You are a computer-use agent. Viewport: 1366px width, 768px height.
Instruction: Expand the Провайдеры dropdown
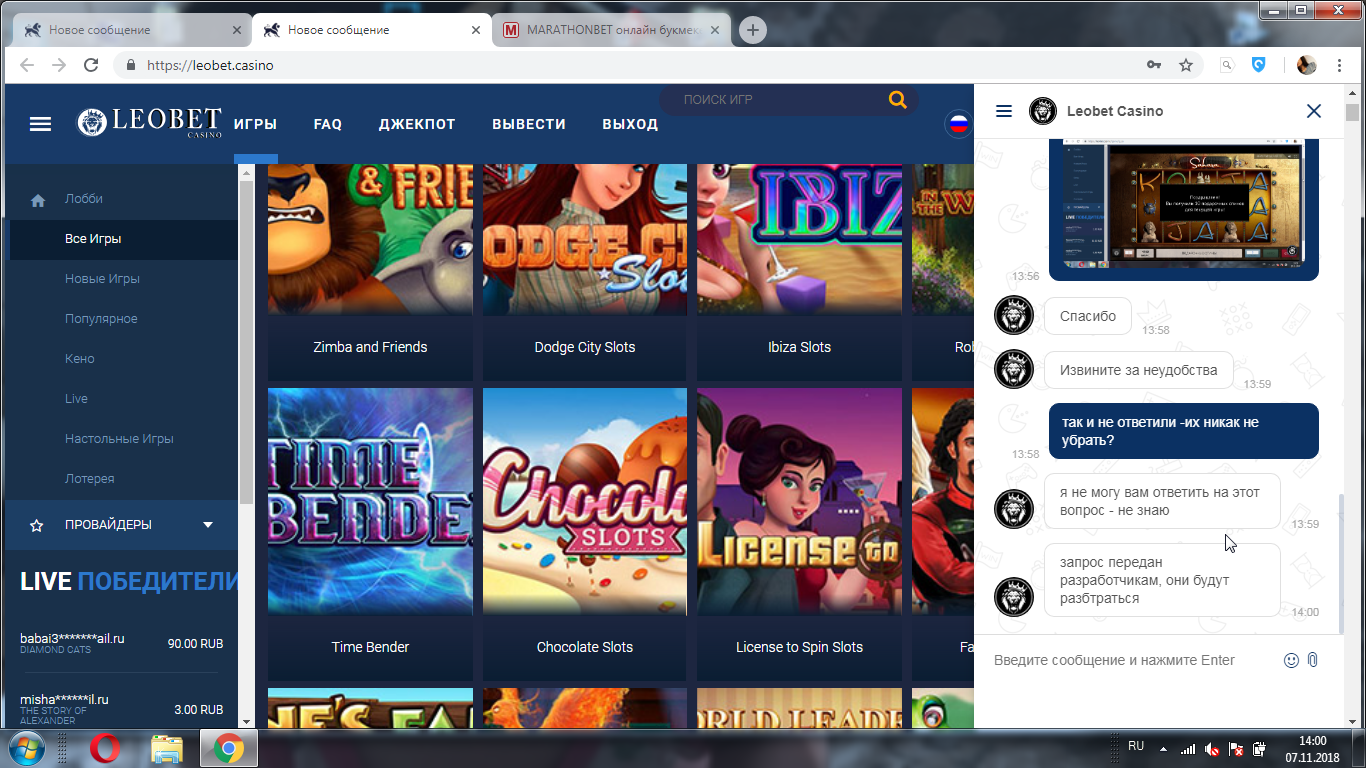click(x=208, y=525)
